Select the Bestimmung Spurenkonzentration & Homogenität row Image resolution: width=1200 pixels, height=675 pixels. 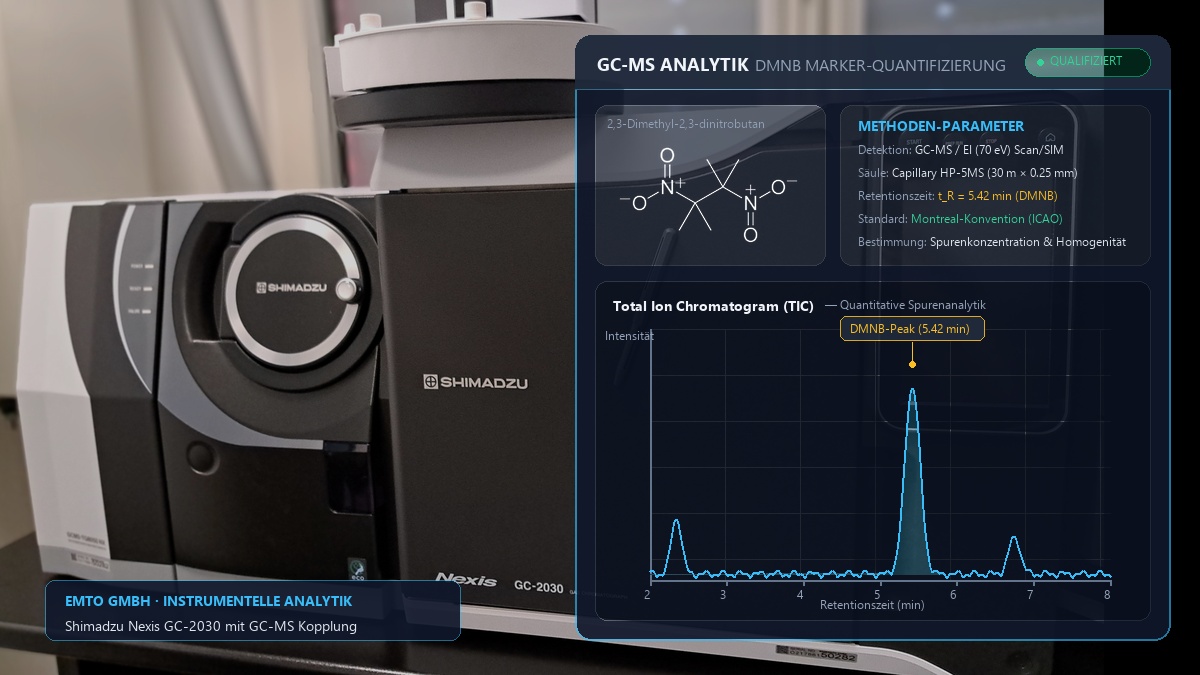(x=992, y=242)
